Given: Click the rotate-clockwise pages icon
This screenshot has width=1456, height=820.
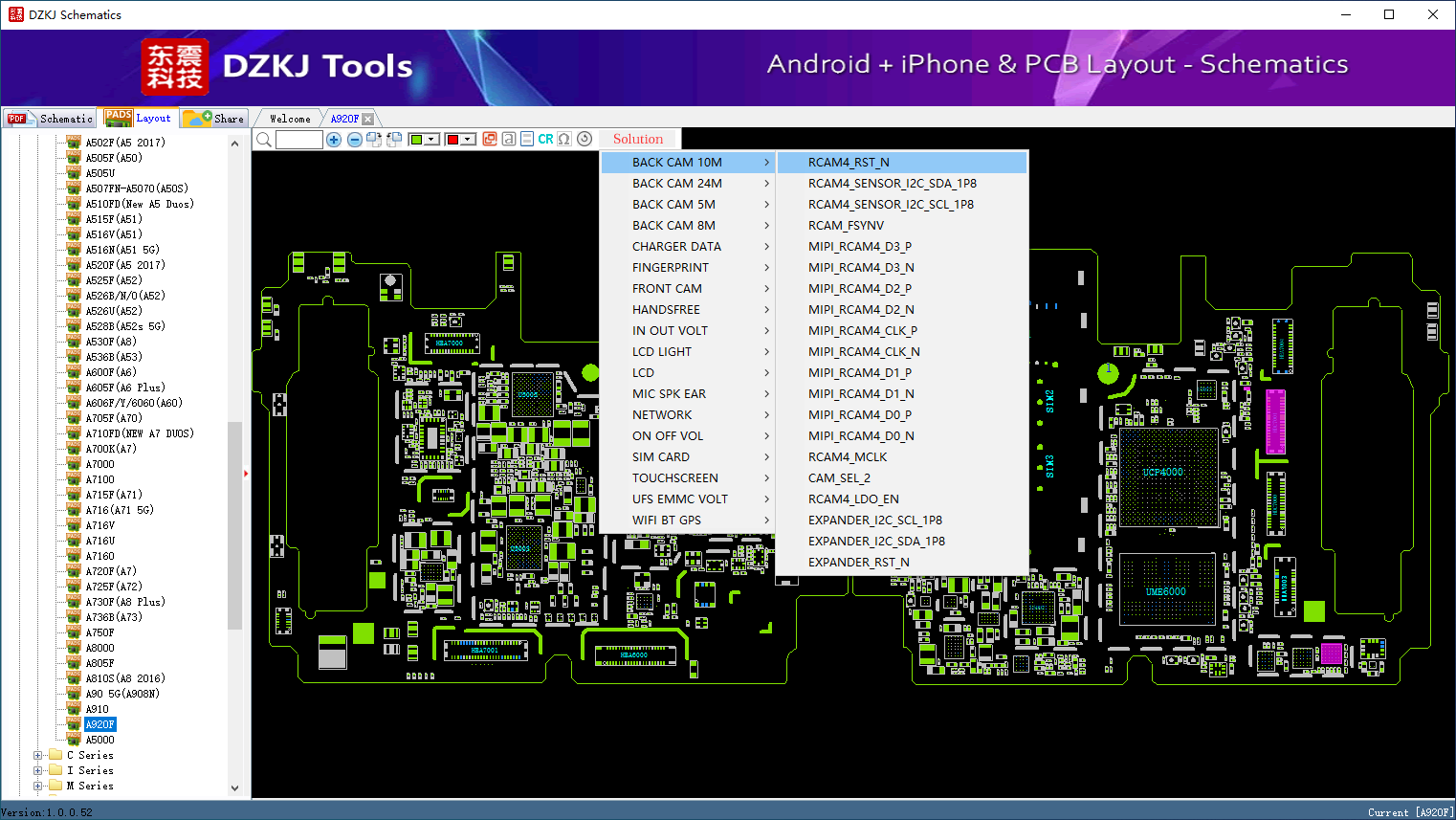Looking at the screenshot, I should 374,140.
